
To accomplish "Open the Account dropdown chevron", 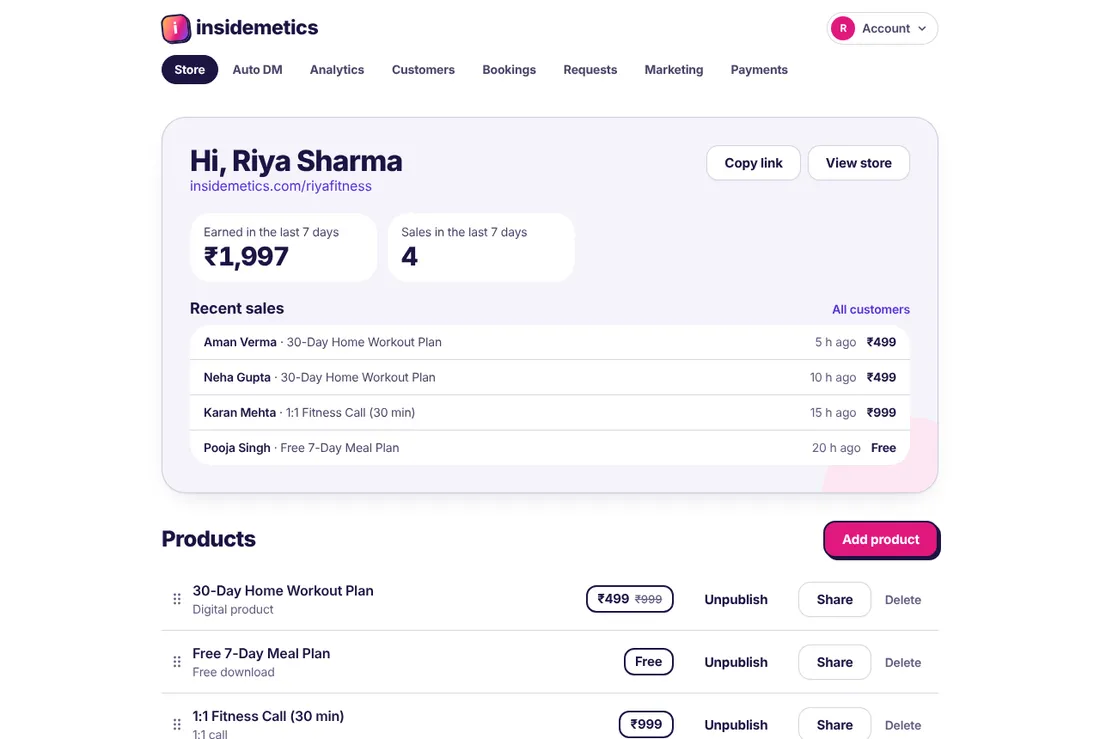I will point(922,29).
